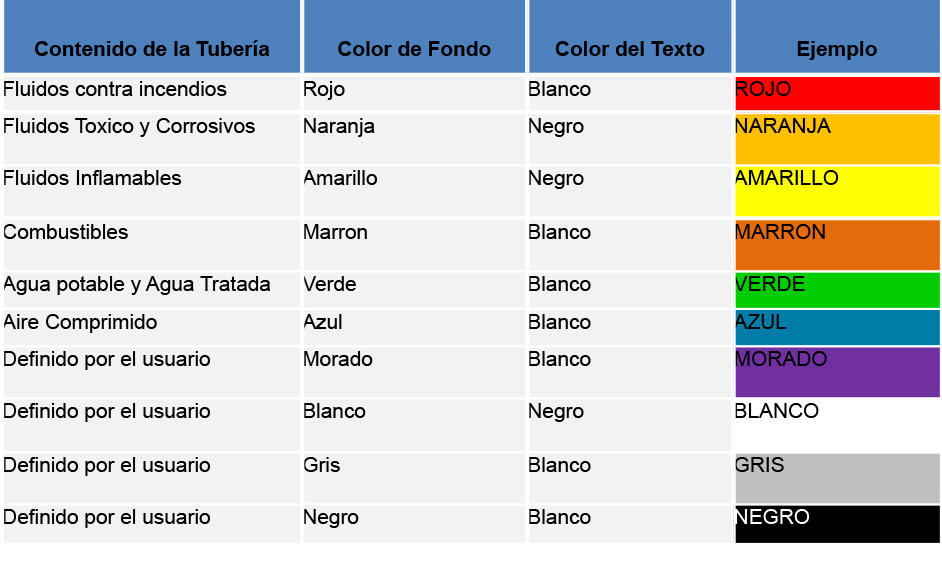The width and height of the screenshot is (942, 573).
Task: Click the purple MORADO example swatch
Action: tap(837, 371)
